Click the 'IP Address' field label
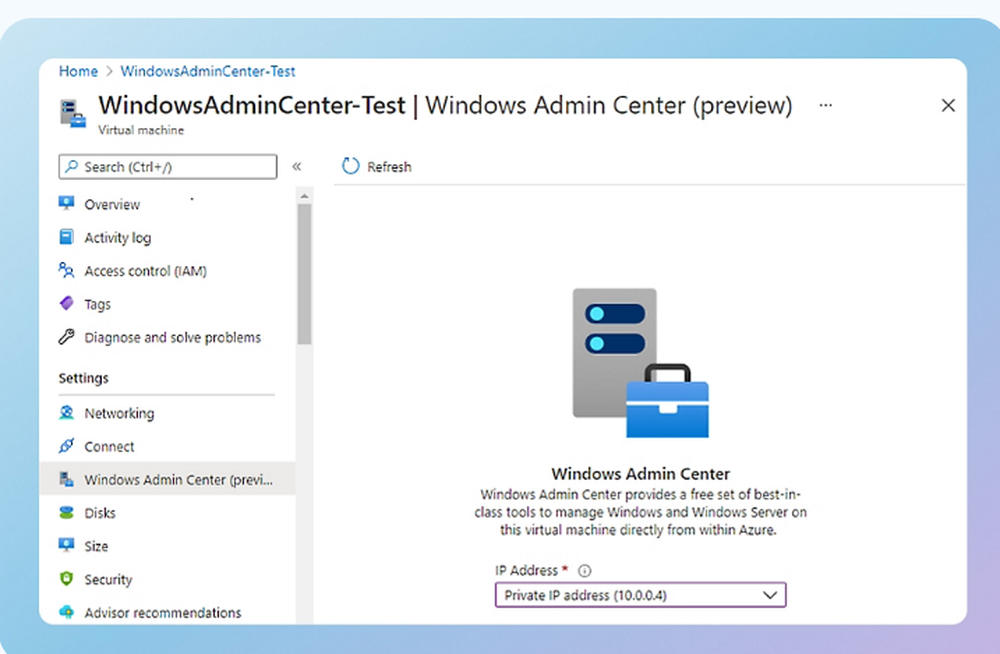Image resolution: width=1000 pixels, height=654 pixels. click(526, 570)
